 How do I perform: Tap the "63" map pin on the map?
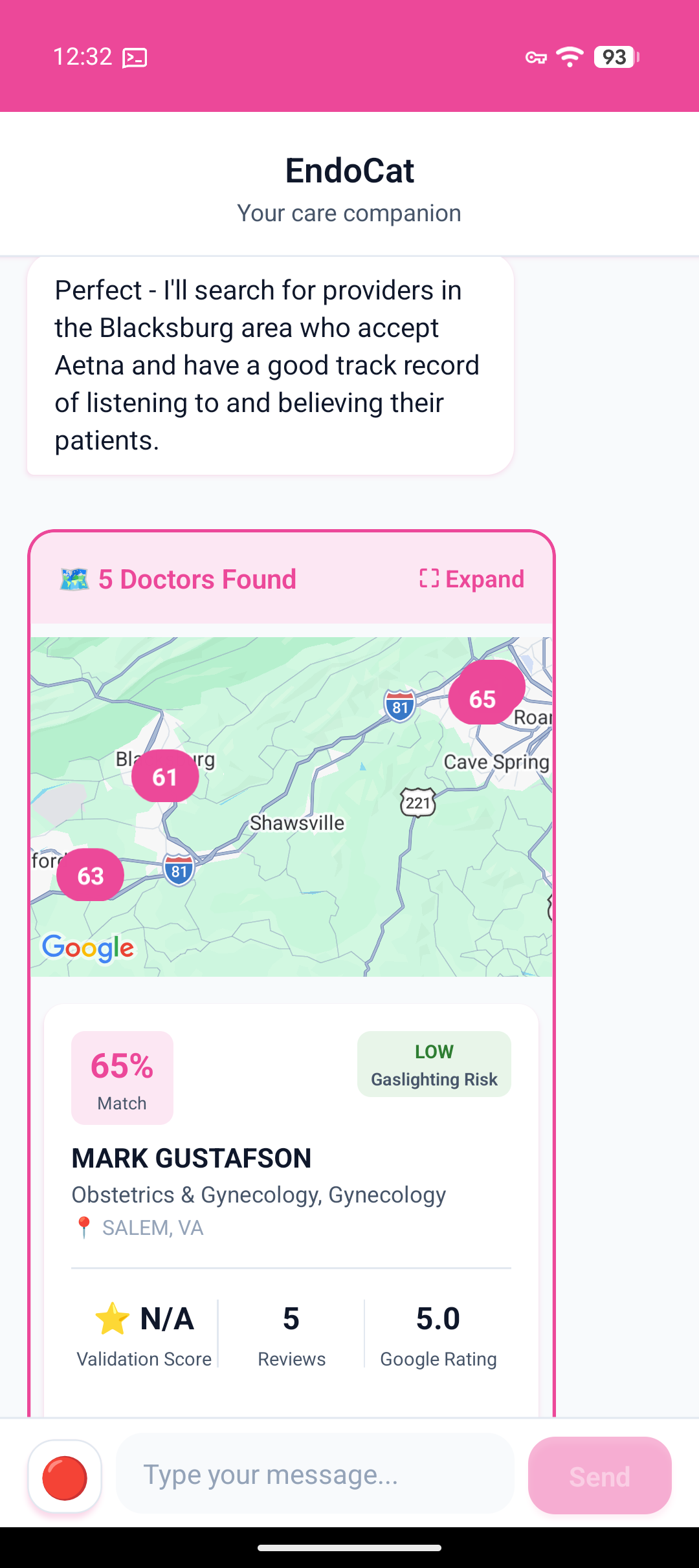coord(89,875)
